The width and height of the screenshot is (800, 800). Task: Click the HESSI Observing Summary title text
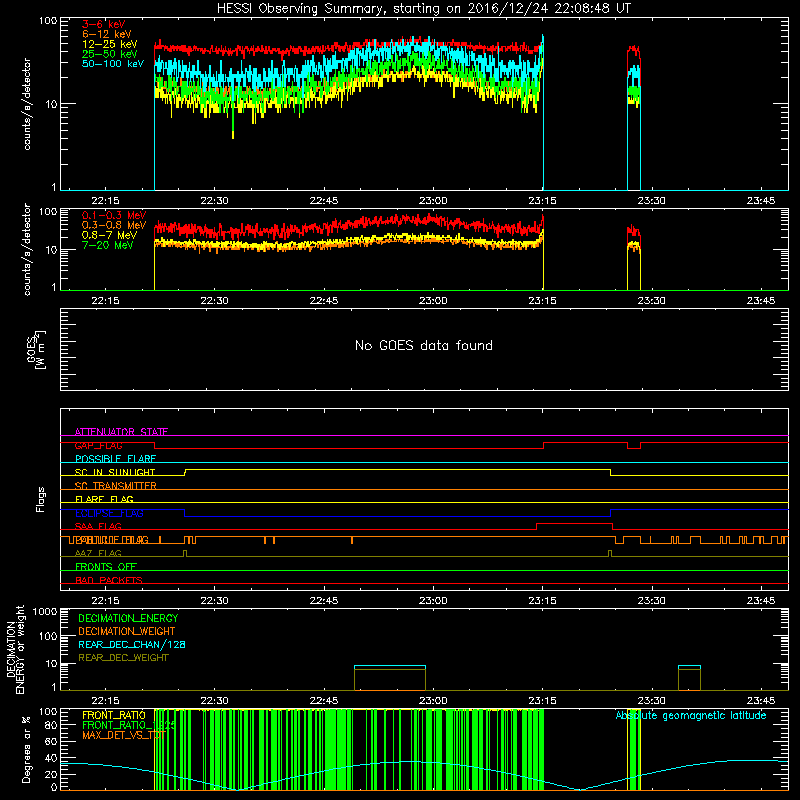tap(423, 9)
